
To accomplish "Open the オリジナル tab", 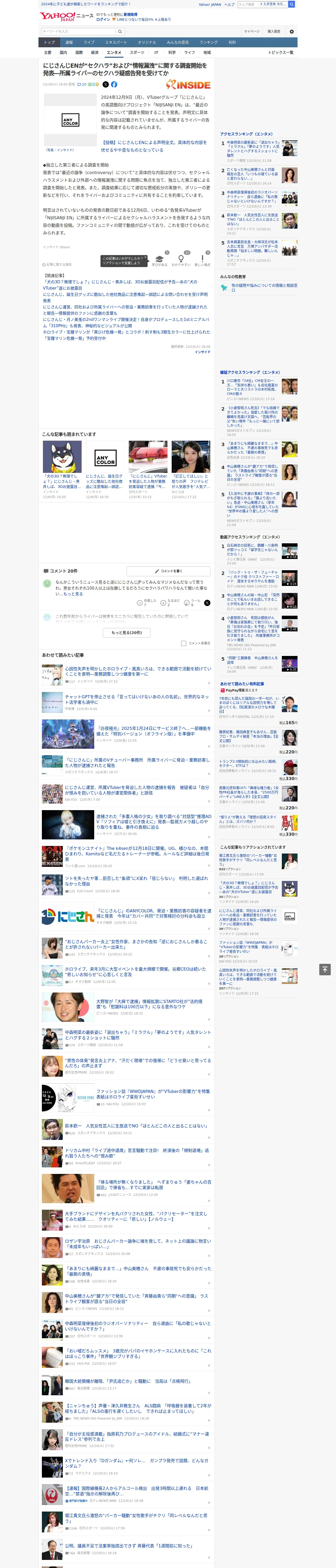I will tap(147, 43).
